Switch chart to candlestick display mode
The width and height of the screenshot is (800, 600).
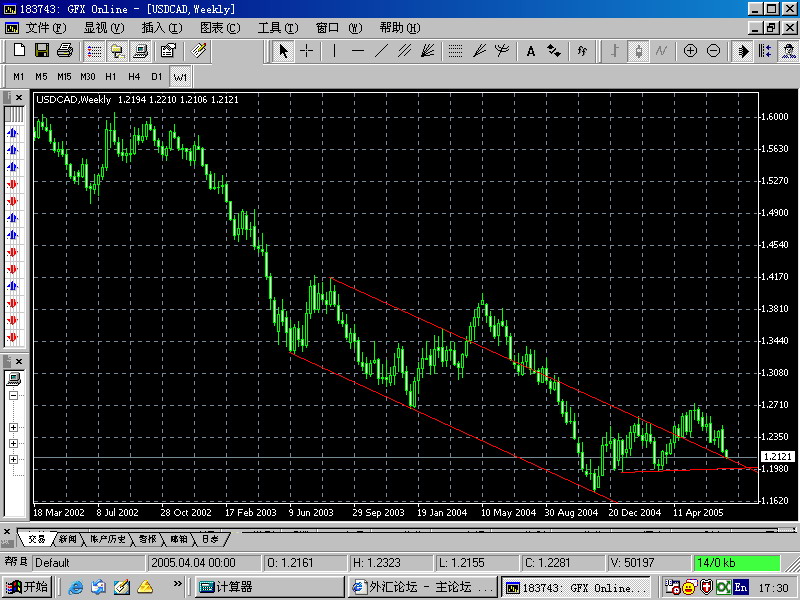(x=637, y=51)
